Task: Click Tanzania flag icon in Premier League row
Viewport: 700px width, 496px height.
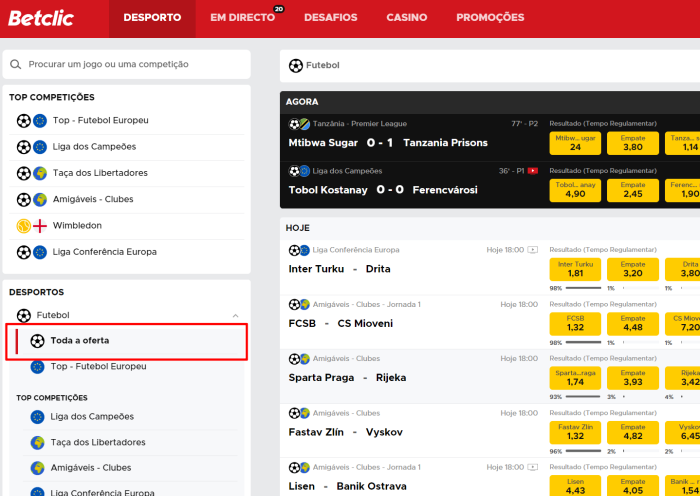Action: [305, 124]
